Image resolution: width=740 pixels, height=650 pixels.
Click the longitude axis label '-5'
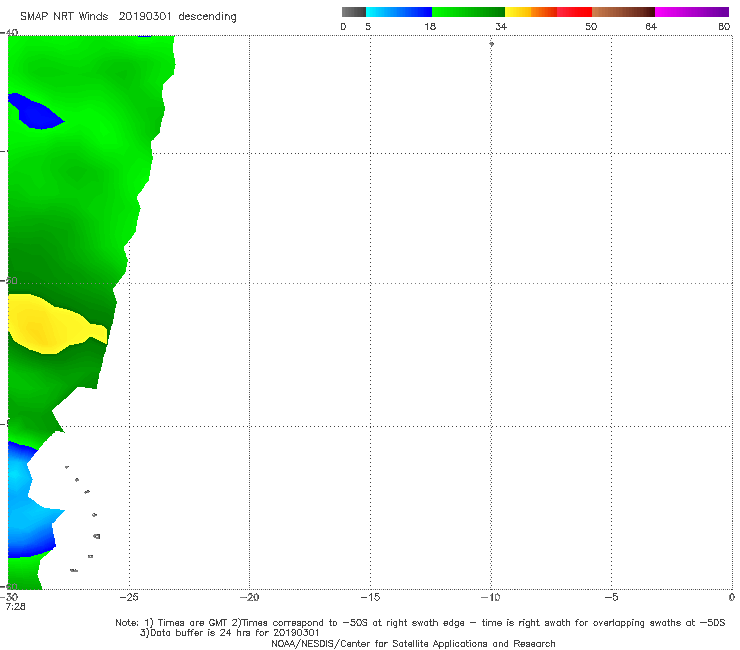[611, 597]
